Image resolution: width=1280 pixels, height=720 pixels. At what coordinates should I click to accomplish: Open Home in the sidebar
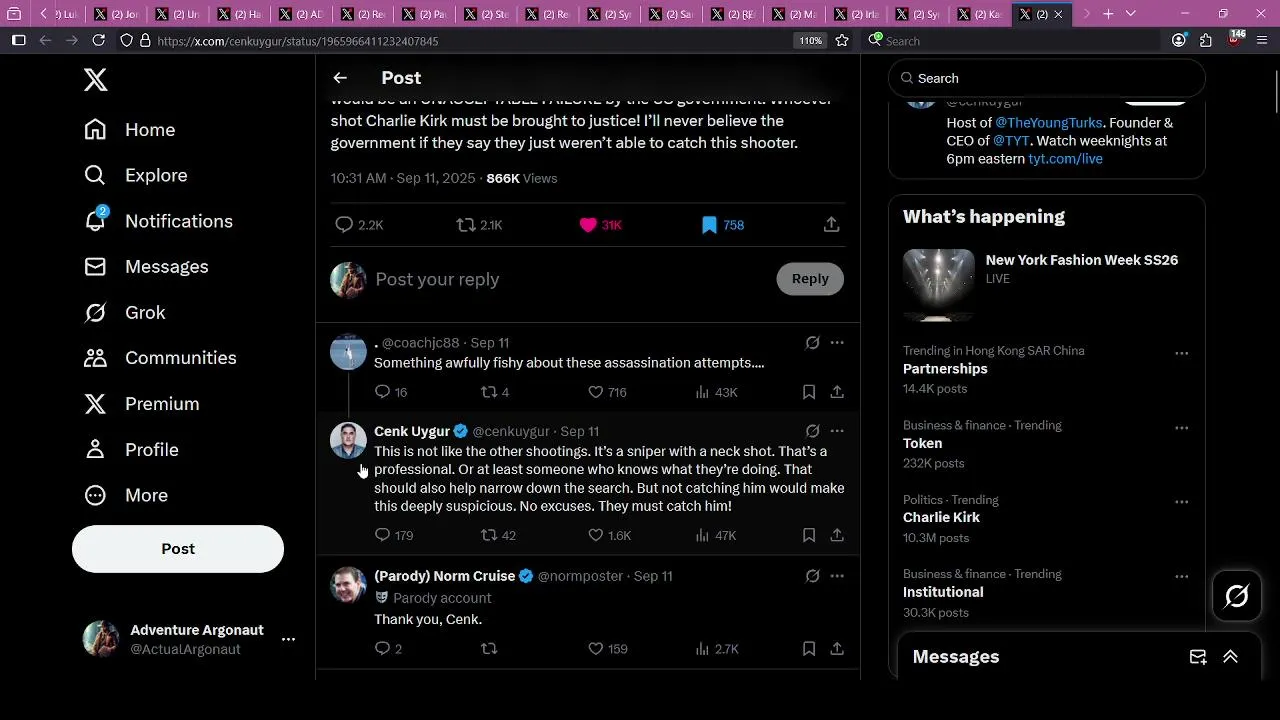[x=130, y=130]
